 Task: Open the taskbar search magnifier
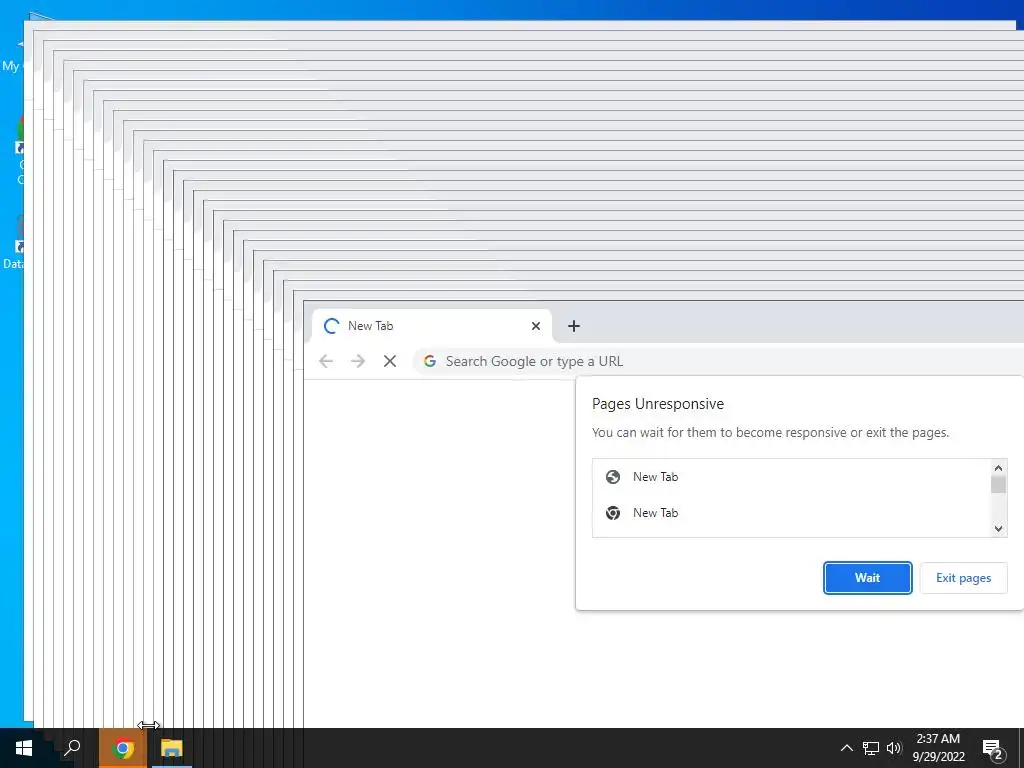pyautogui.click(x=72, y=748)
